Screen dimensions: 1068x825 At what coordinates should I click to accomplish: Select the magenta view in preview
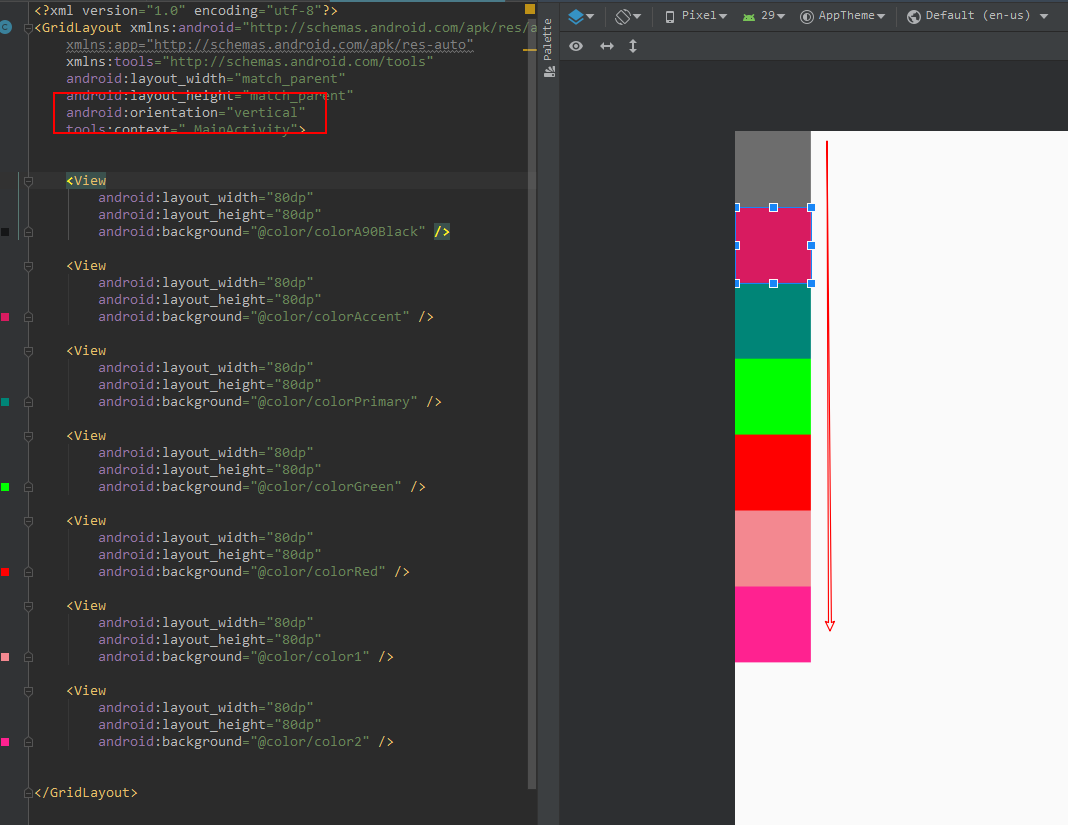click(x=772, y=624)
